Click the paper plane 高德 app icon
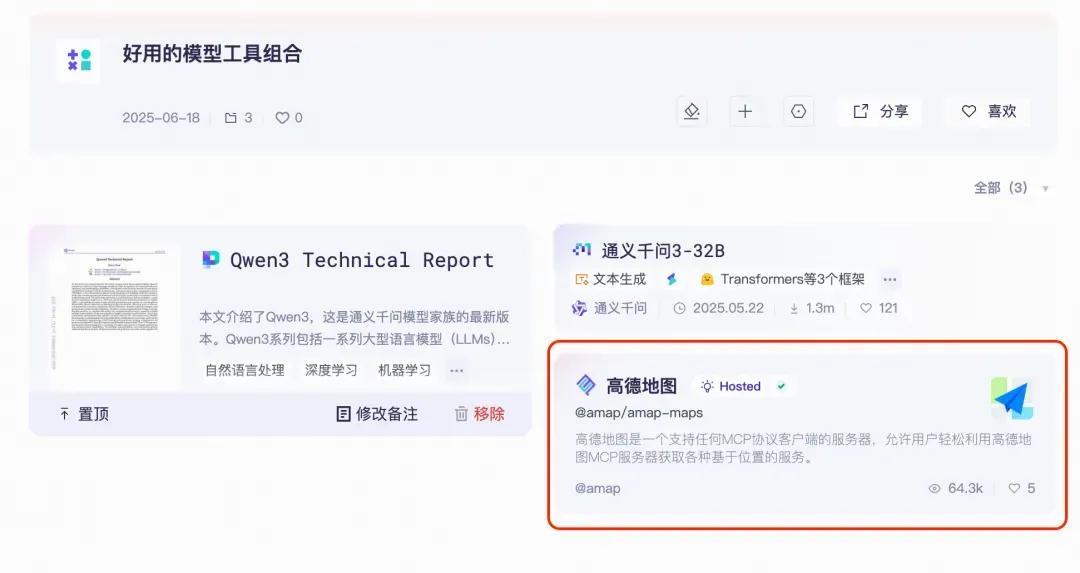The height and width of the screenshot is (573, 1080). (1012, 398)
